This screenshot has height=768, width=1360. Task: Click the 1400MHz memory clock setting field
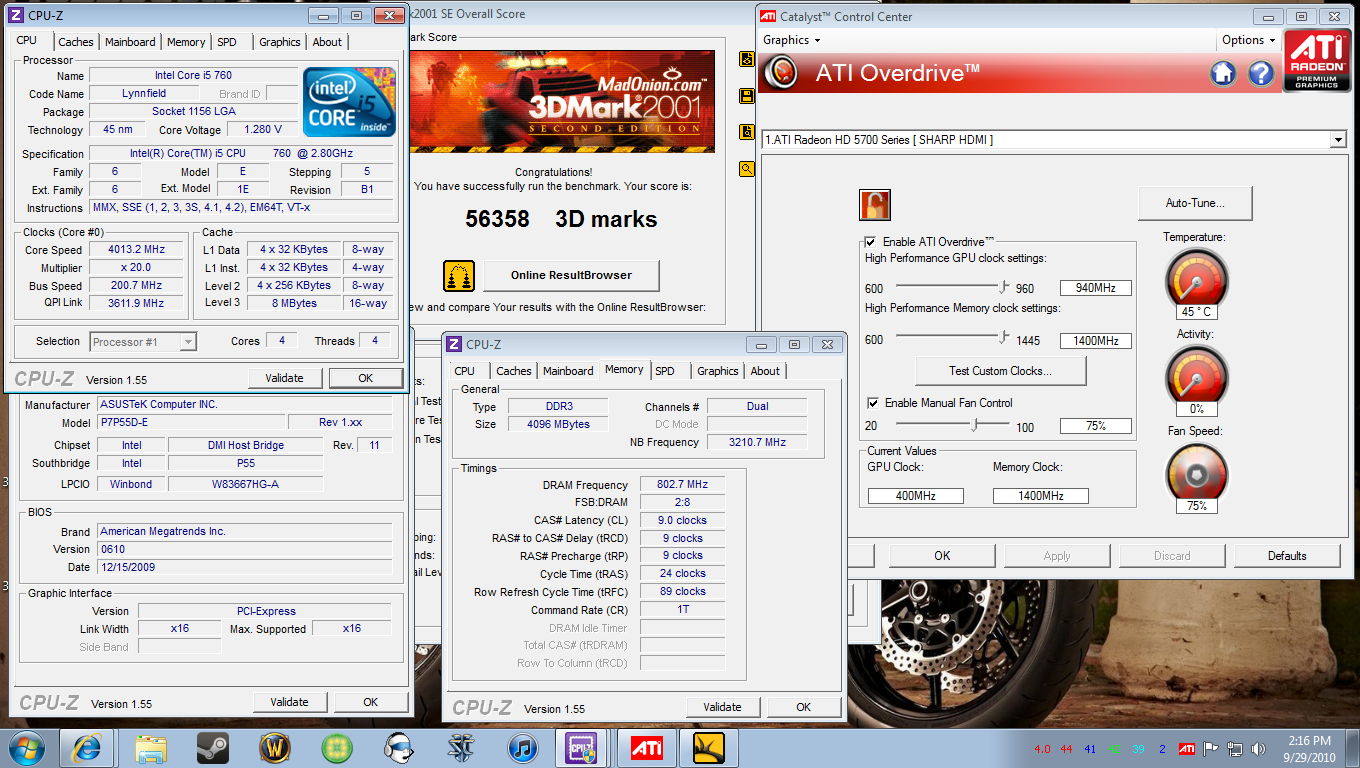point(1096,341)
